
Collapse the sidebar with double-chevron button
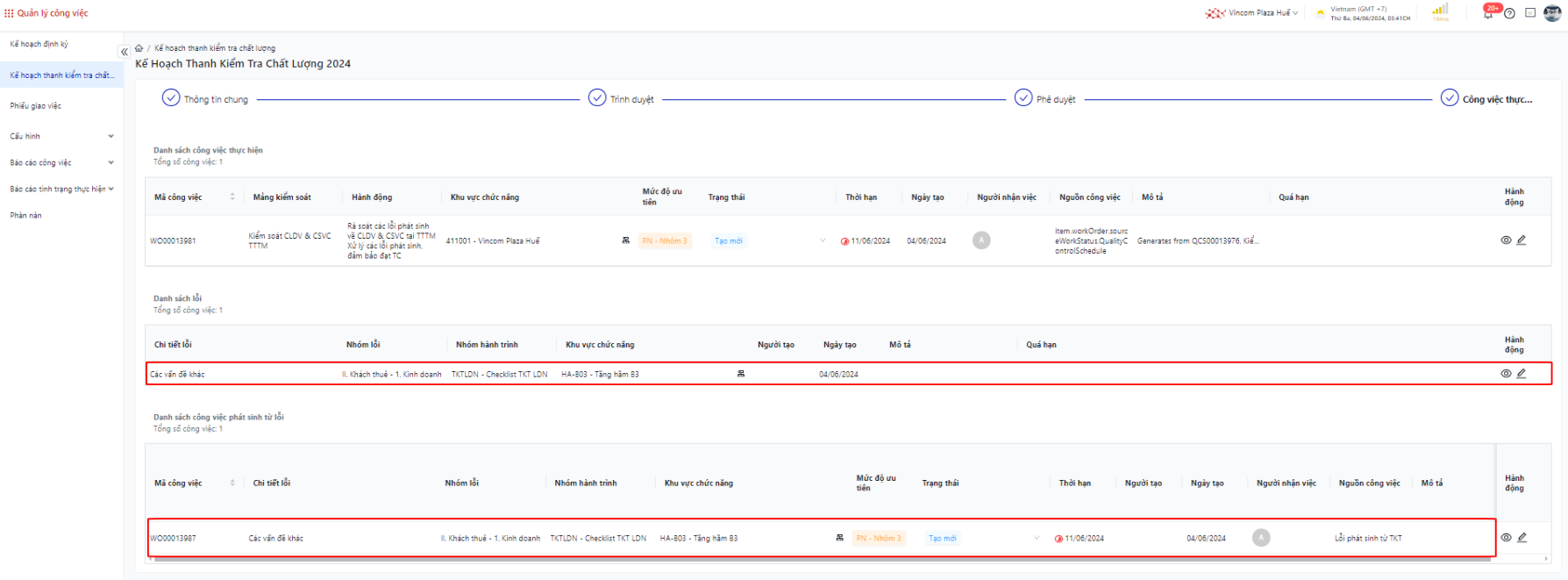click(124, 52)
